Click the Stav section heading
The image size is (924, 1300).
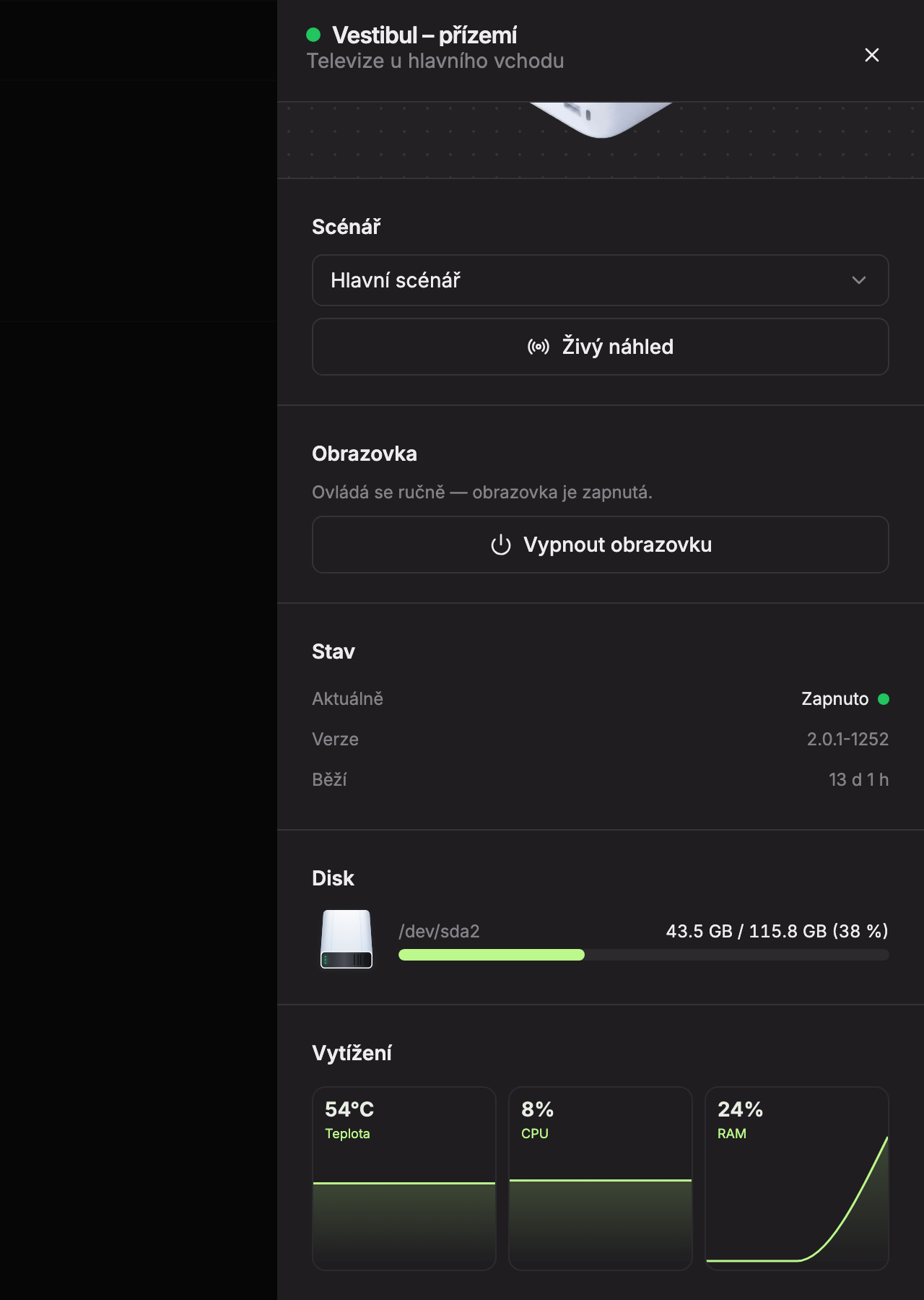(334, 651)
